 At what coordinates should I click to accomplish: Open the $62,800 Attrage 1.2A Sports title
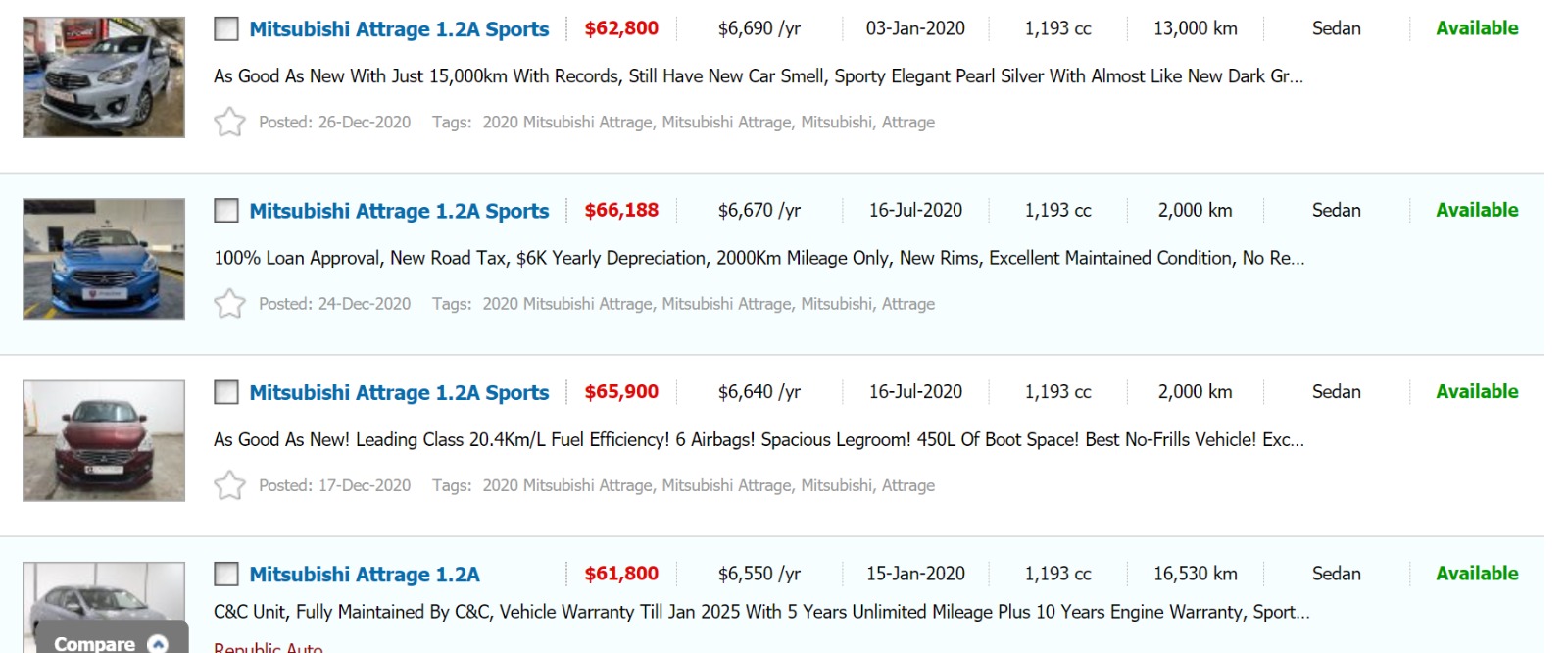tap(399, 29)
